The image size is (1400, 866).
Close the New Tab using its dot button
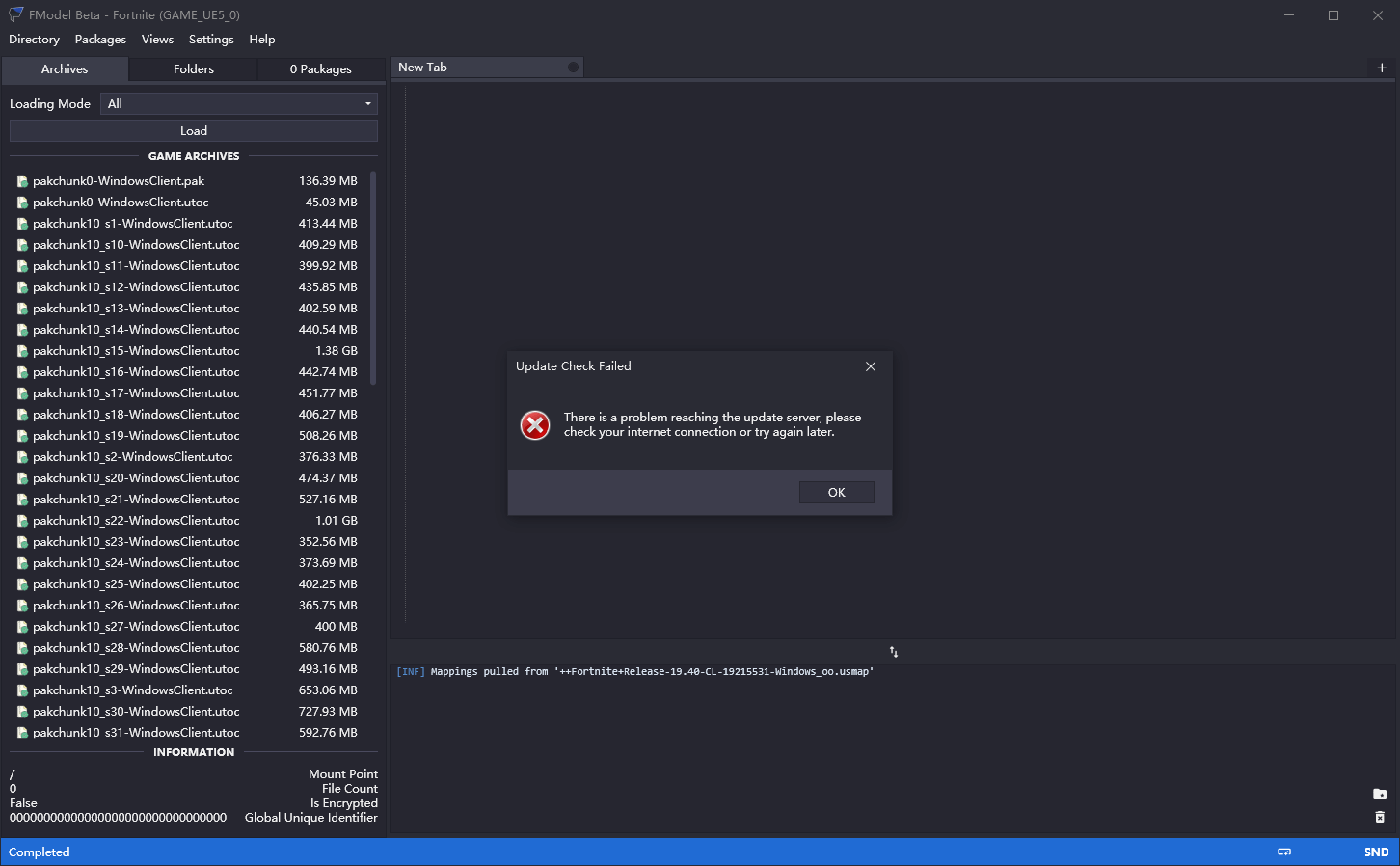point(573,68)
